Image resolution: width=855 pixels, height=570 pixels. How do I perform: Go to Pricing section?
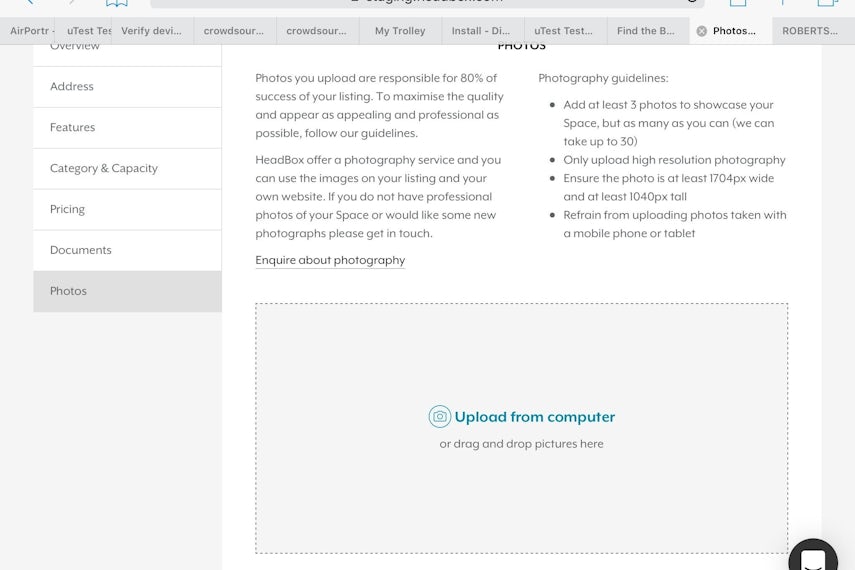point(127,209)
